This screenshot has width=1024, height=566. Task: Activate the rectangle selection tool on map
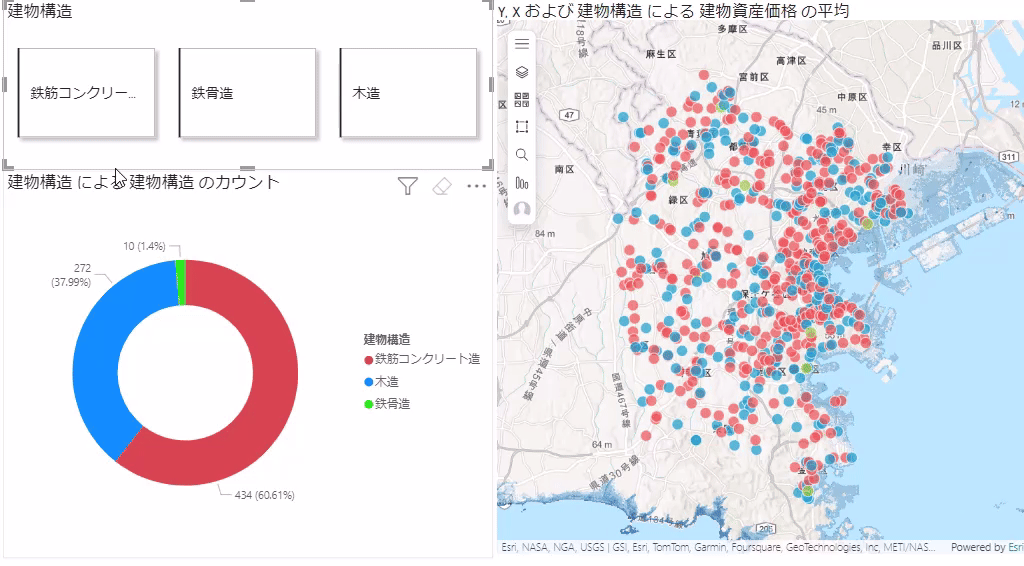(521, 127)
